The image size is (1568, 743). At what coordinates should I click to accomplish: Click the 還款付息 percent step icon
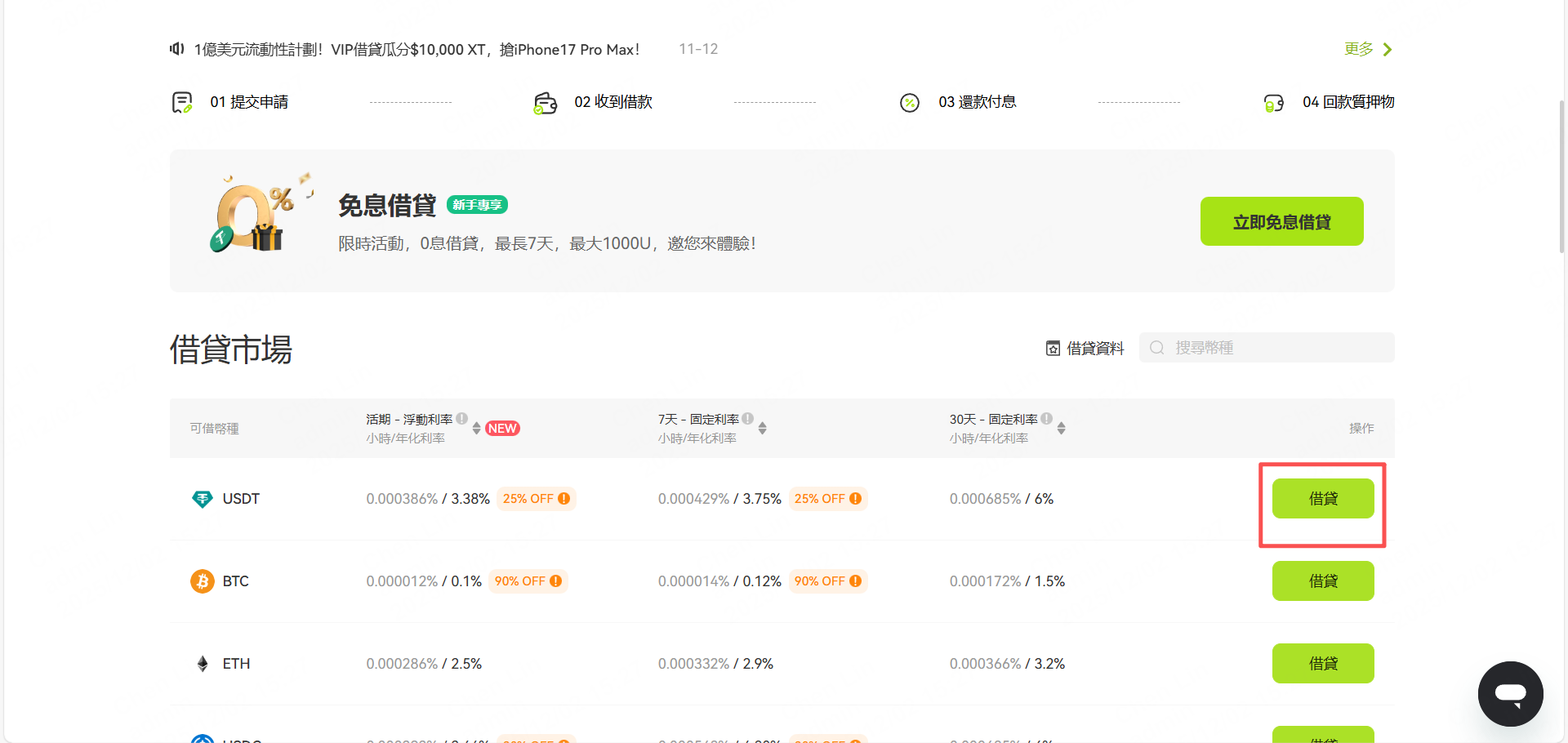(910, 101)
